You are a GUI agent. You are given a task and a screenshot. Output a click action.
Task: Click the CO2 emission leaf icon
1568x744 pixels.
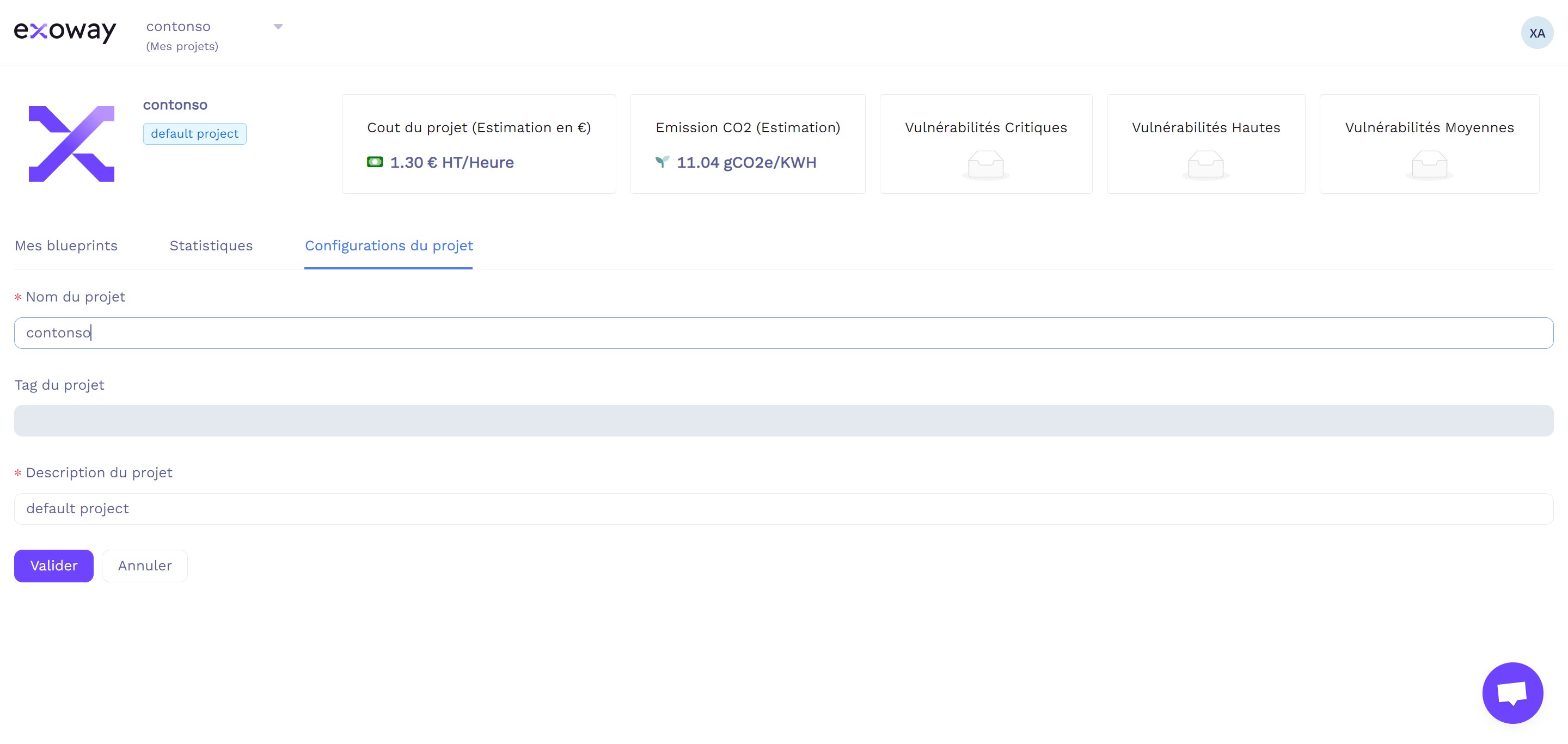[x=661, y=162]
